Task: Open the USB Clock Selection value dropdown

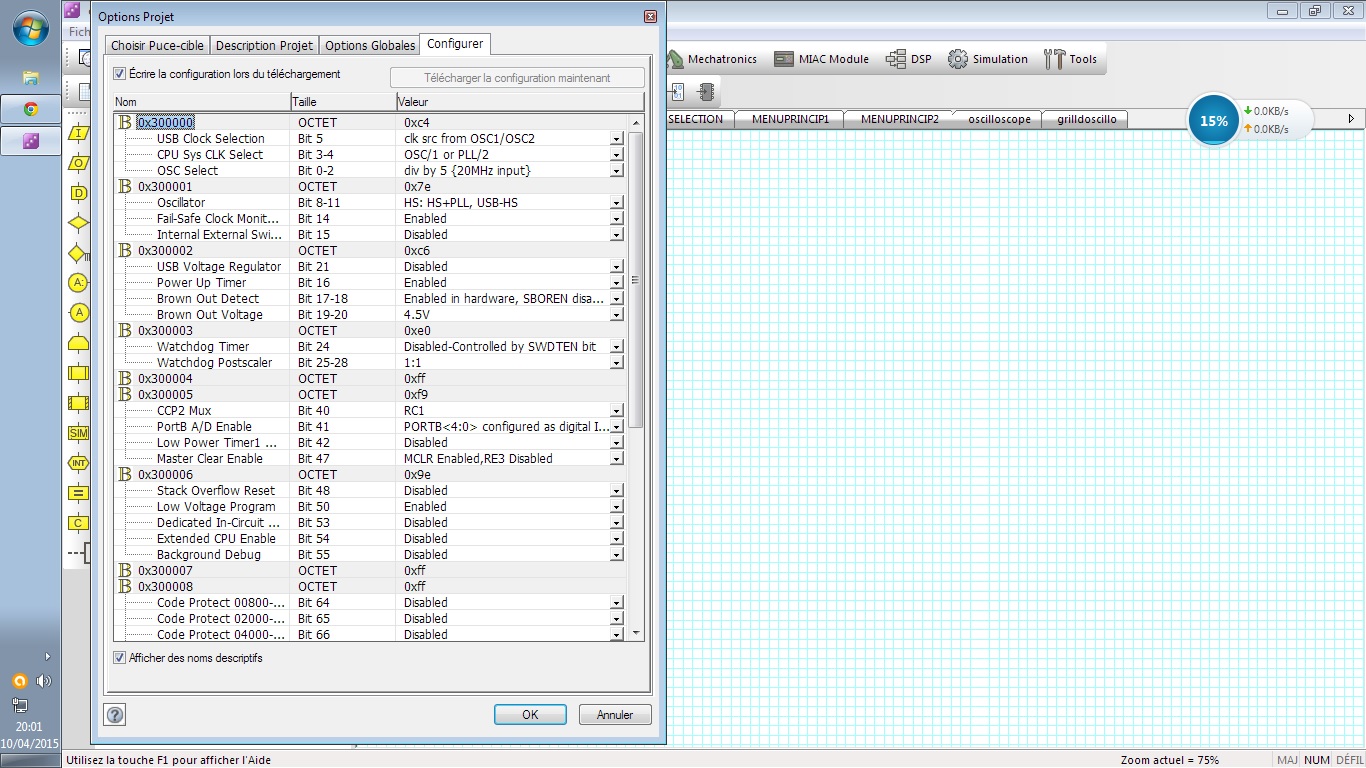Action: pyautogui.click(x=616, y=139)
